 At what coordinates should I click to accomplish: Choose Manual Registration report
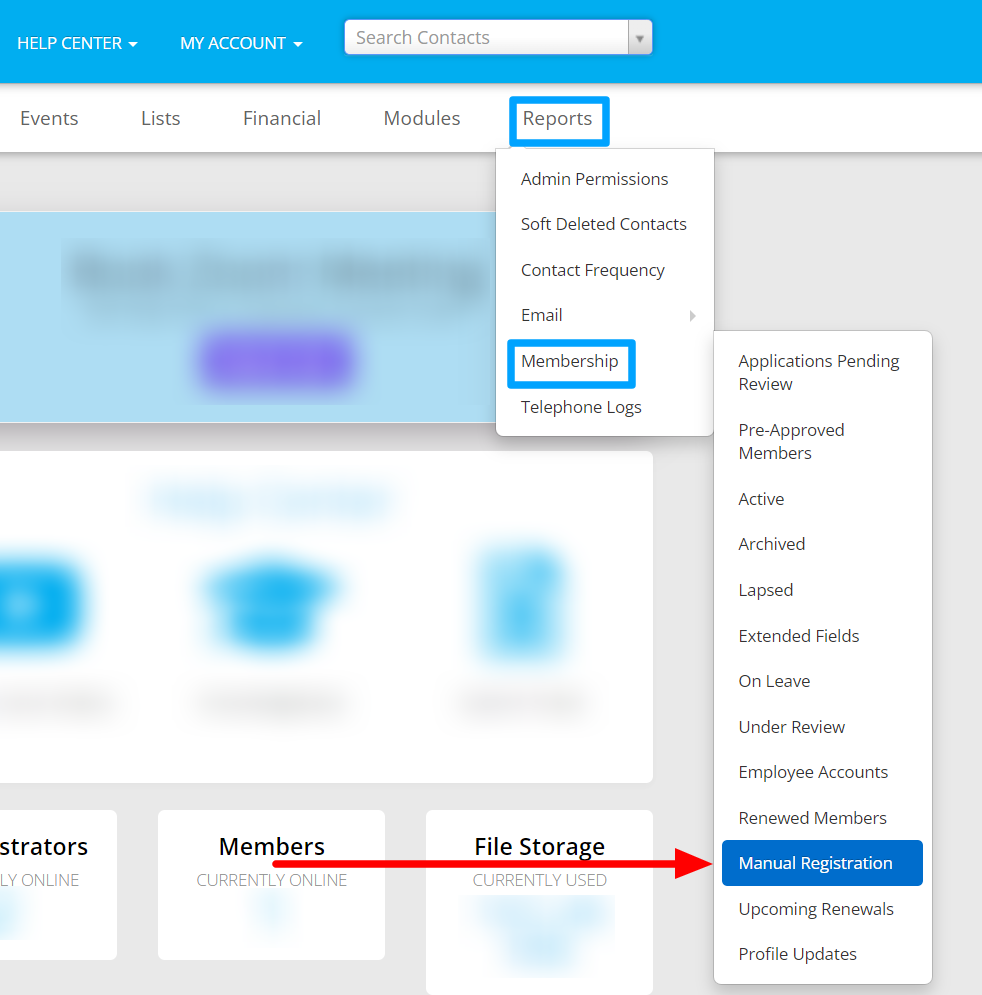click(x=822, y=863)
